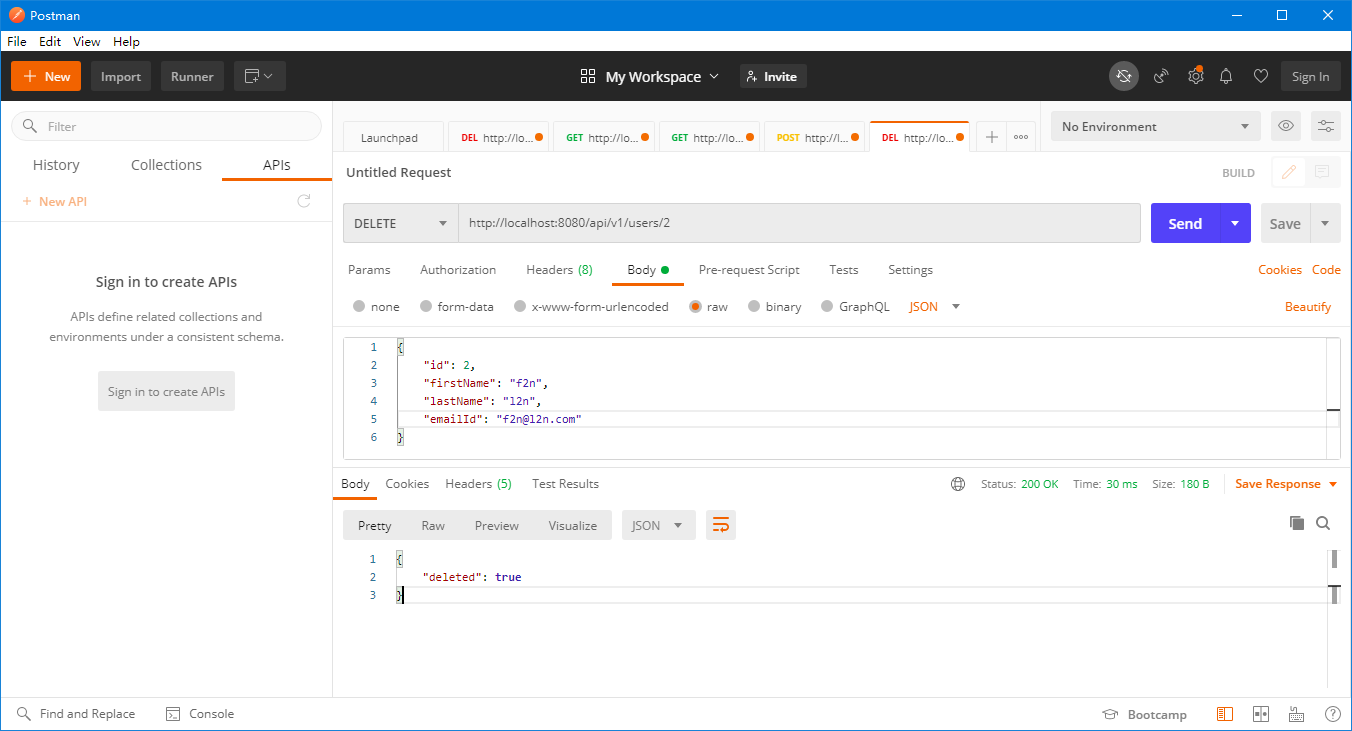This screenshot has width=1352, height=731.
Task: Switch to the History sidebar tab
Action: click(x=56, y=165)
